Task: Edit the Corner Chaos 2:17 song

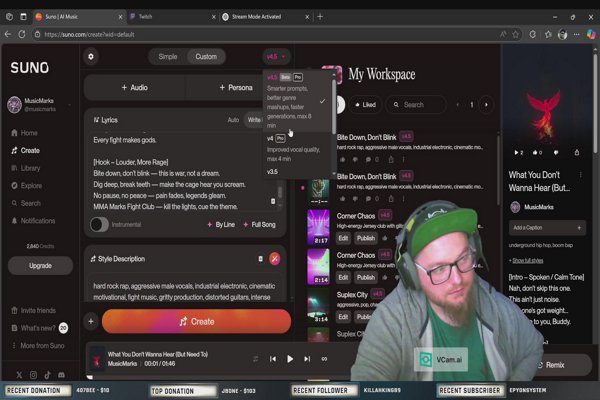Action: pos(343,238)
